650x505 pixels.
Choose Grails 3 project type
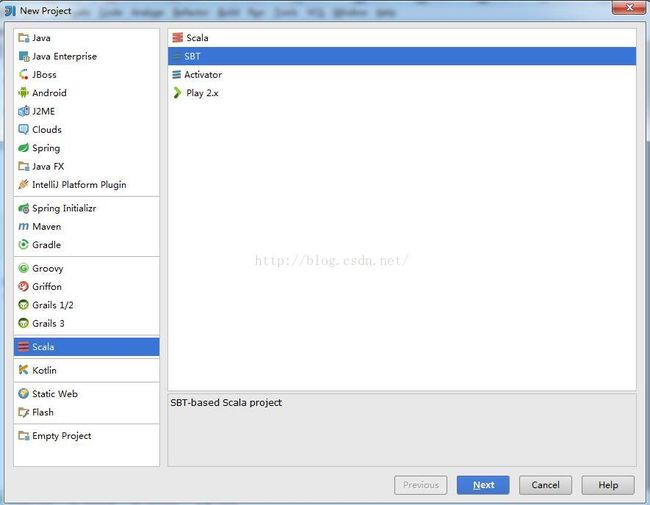[86, 323]
